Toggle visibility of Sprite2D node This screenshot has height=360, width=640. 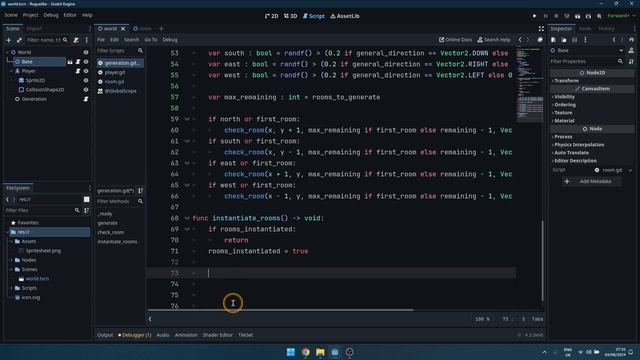(x=86, y=80)
